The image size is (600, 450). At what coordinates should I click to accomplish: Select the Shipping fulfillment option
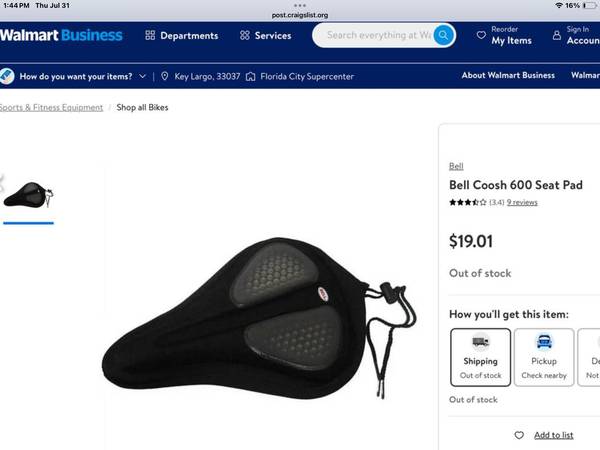tap(480, 357)
